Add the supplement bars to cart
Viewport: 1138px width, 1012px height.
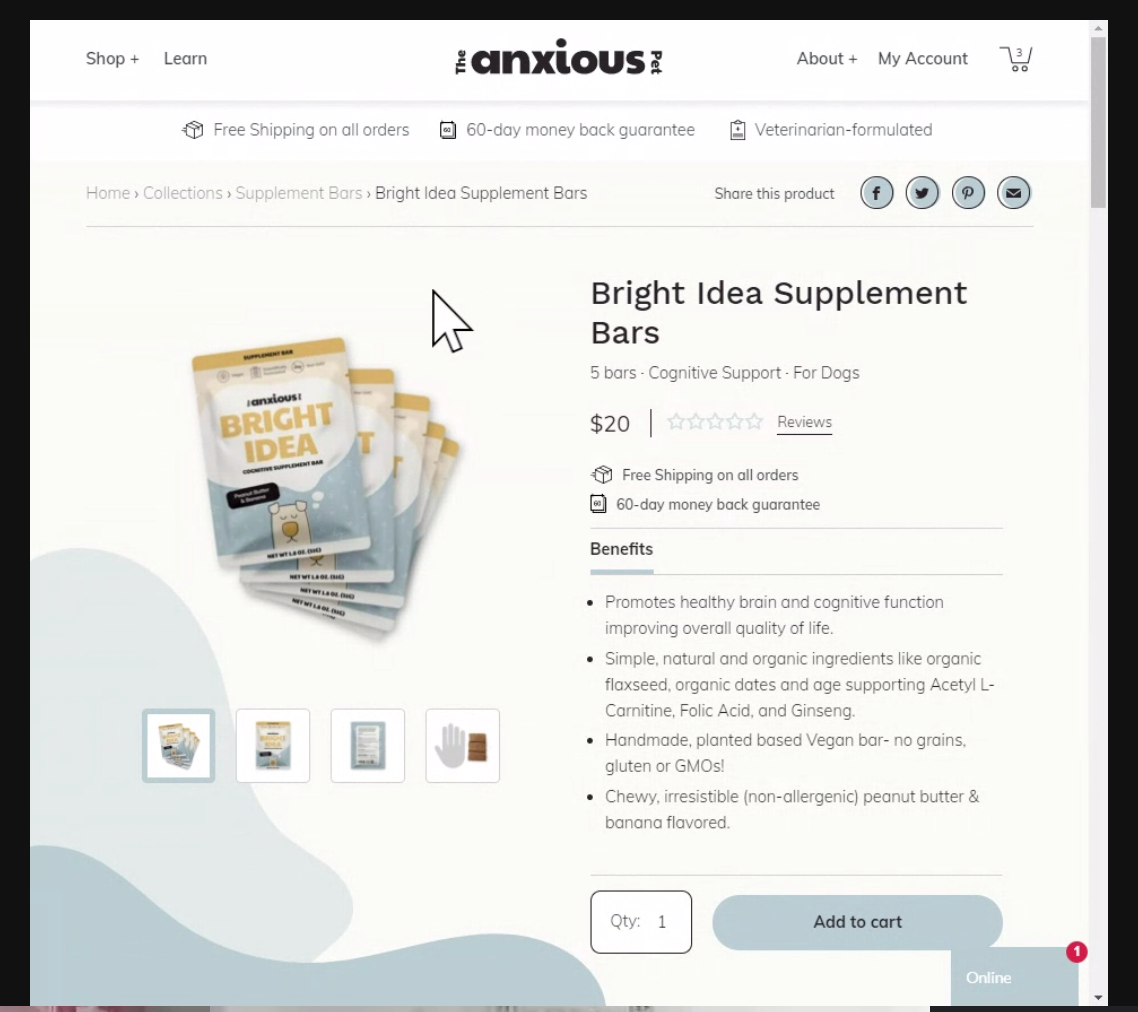click(857, 922)
